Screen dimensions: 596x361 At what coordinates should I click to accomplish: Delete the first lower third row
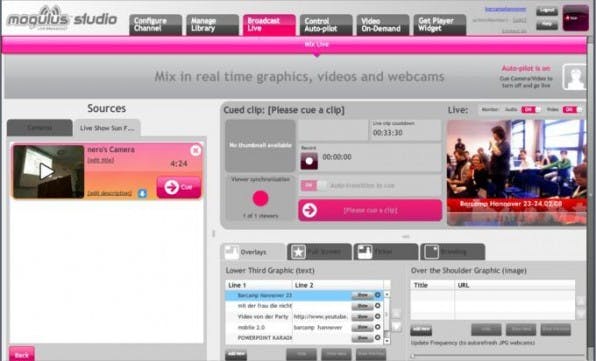click(x=377, y=295)
